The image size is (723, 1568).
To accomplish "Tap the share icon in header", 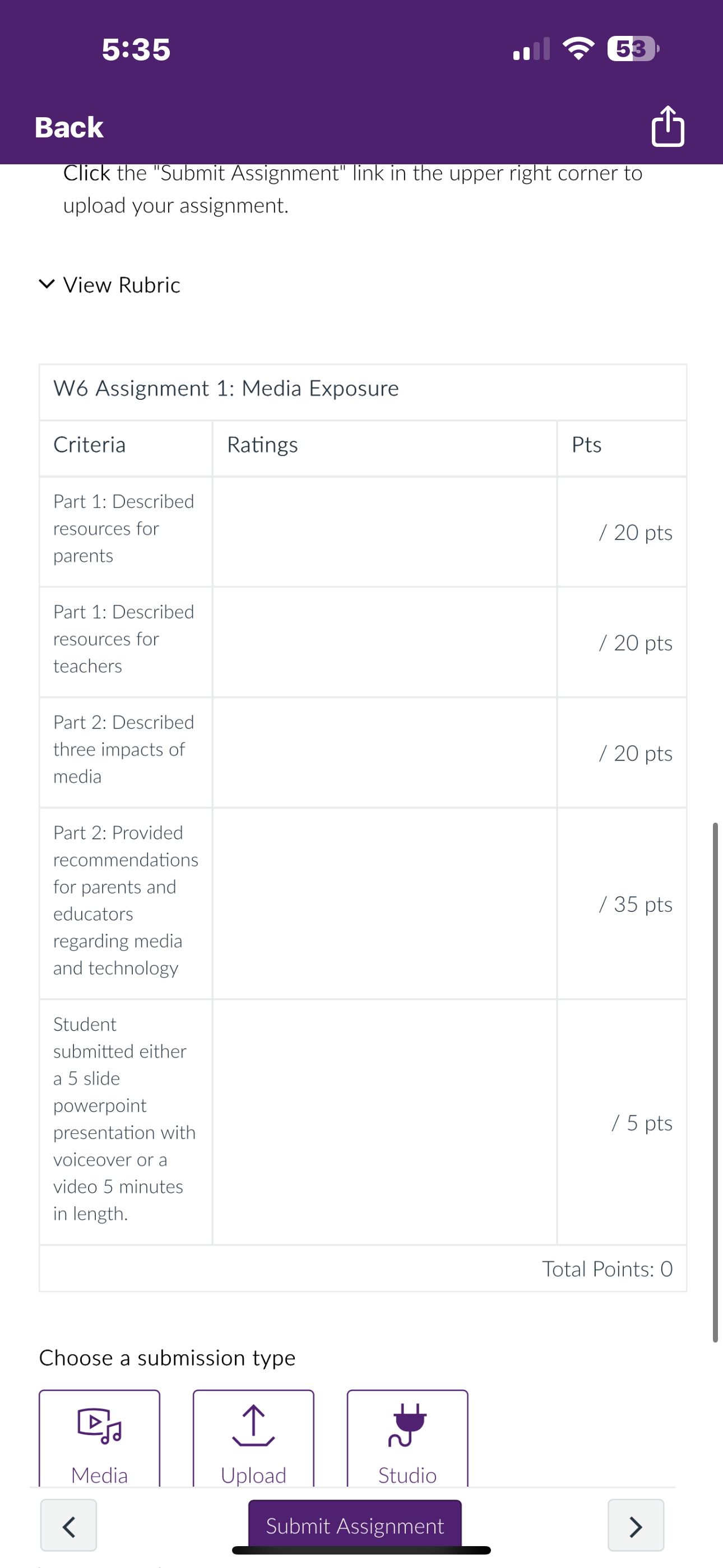I will coord(668,127).
